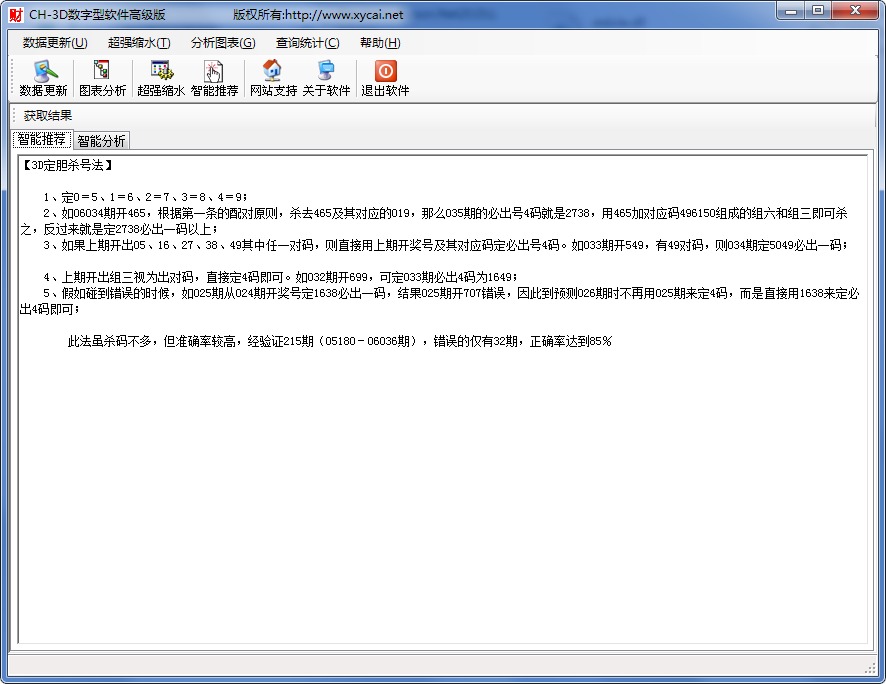Open the 超强缩水(T) menu
Viewport: 886px width, 684px height.
tap(139, 43)
